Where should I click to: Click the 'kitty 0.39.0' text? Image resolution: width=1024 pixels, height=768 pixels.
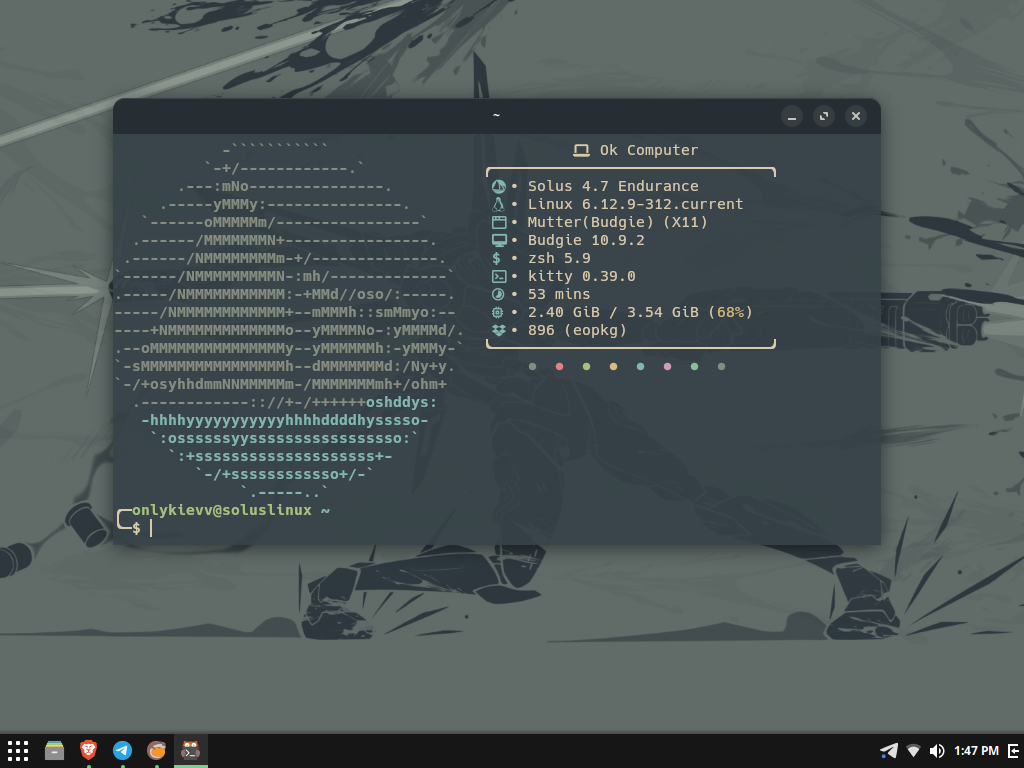click(581, 276)
